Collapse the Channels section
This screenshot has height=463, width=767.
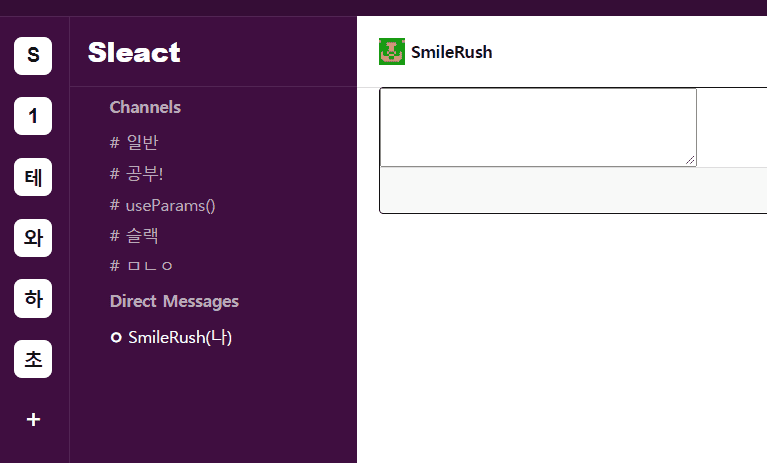(145, 107)
